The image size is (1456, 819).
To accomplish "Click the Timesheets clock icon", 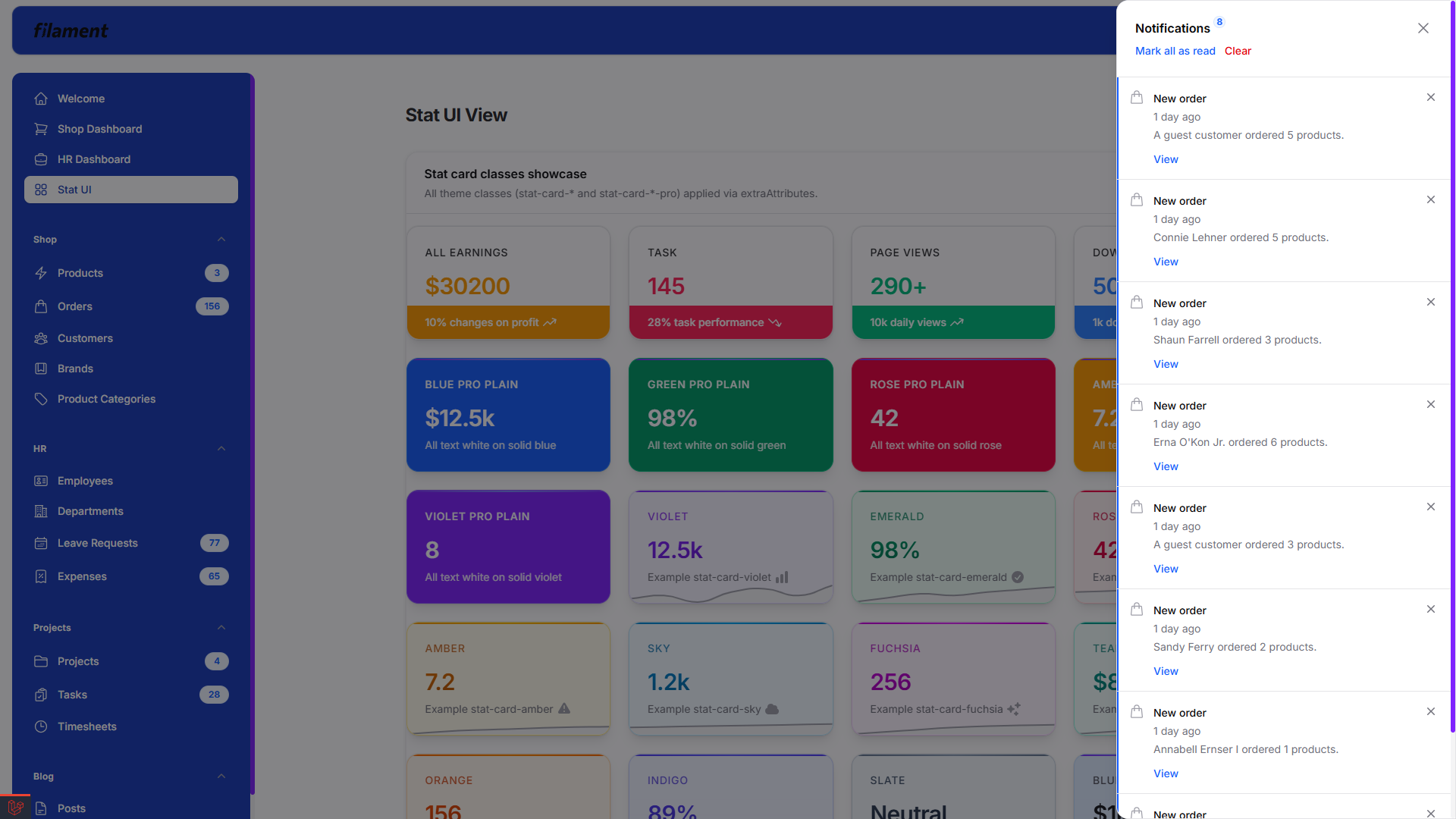I will 41,726.
